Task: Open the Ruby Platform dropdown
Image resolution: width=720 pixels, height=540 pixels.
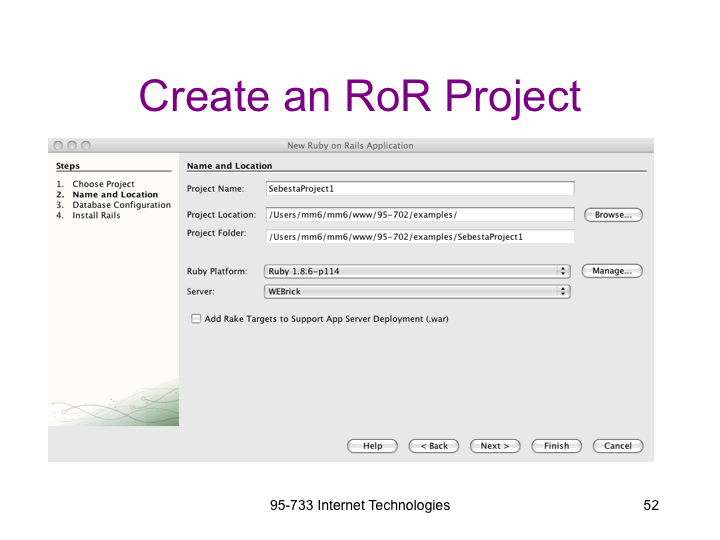Action: pyautogui.click(x=417, y=271)
